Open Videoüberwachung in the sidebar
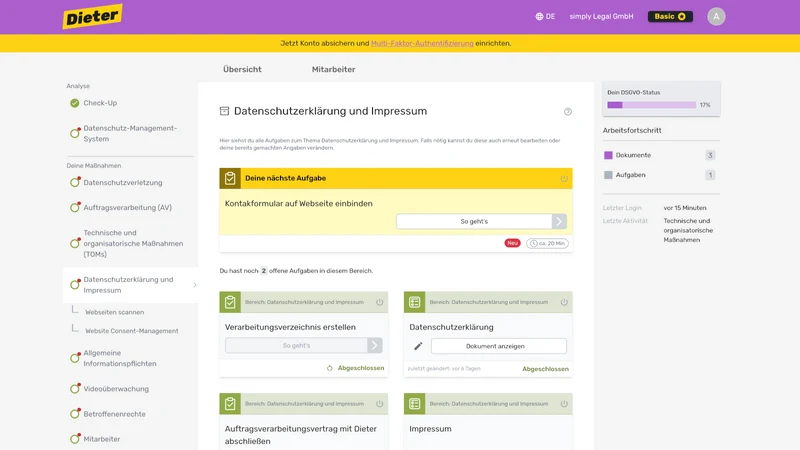The width and height of the screenshot is (800, 450). coord(116,389)
